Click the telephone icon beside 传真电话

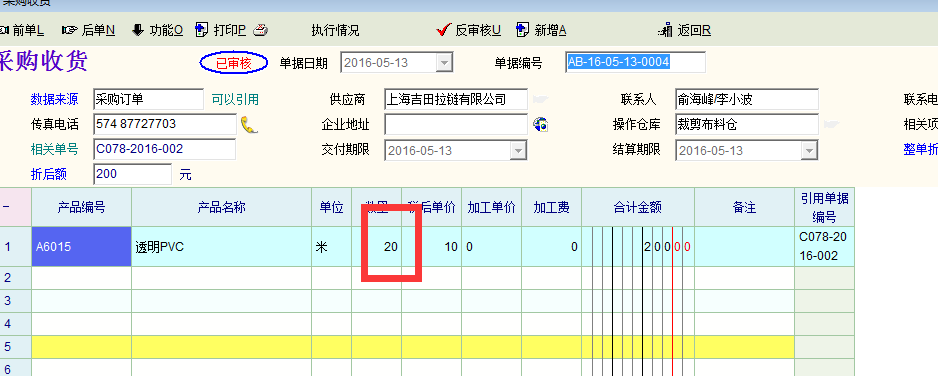tap(249, 125)
